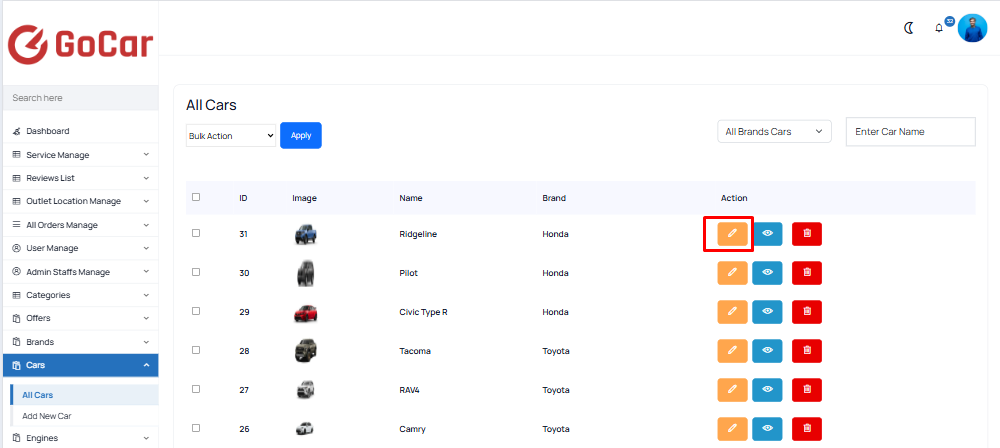Image resolution: width=1000 pixels, height=448 pixels.
Task: Edit the Tacoma car entry
Action: 732,350
